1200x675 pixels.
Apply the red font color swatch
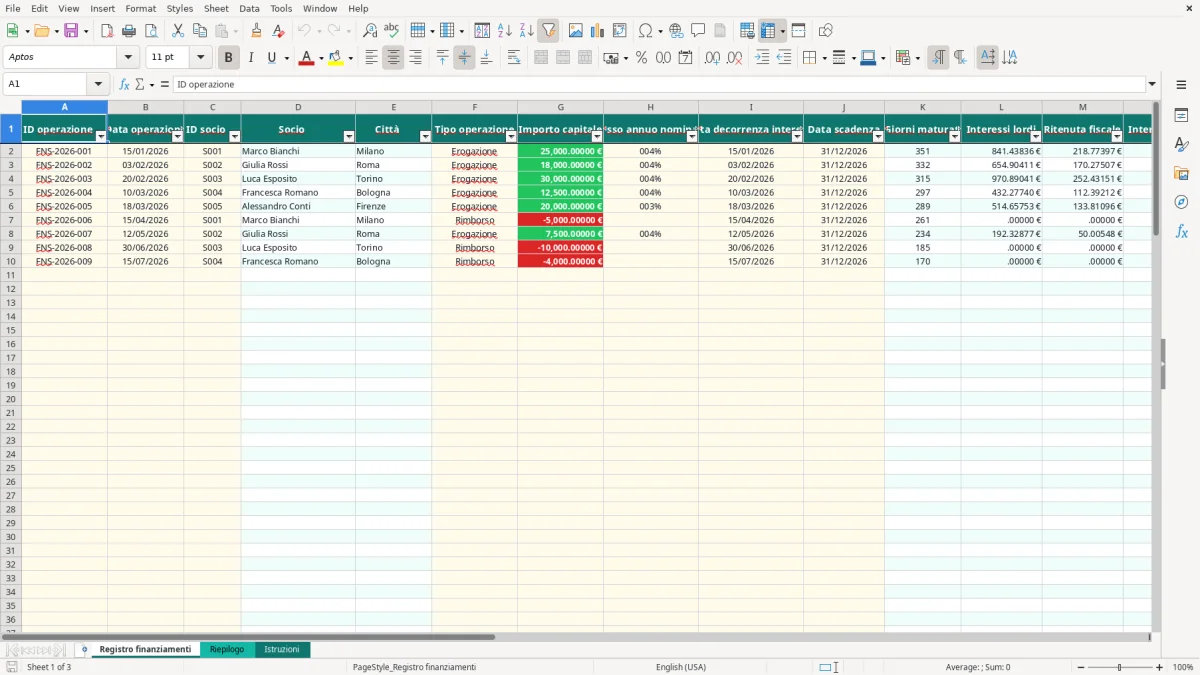(306, 58)
